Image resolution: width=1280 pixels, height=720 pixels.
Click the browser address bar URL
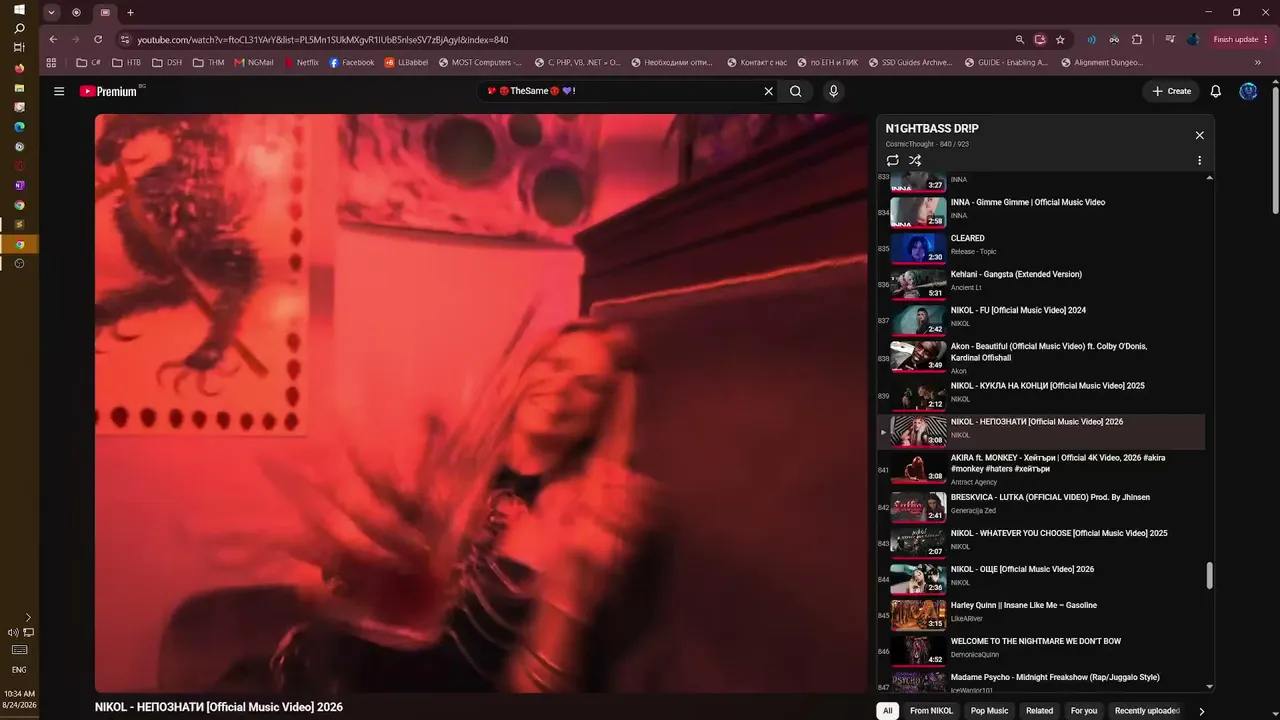323,40
